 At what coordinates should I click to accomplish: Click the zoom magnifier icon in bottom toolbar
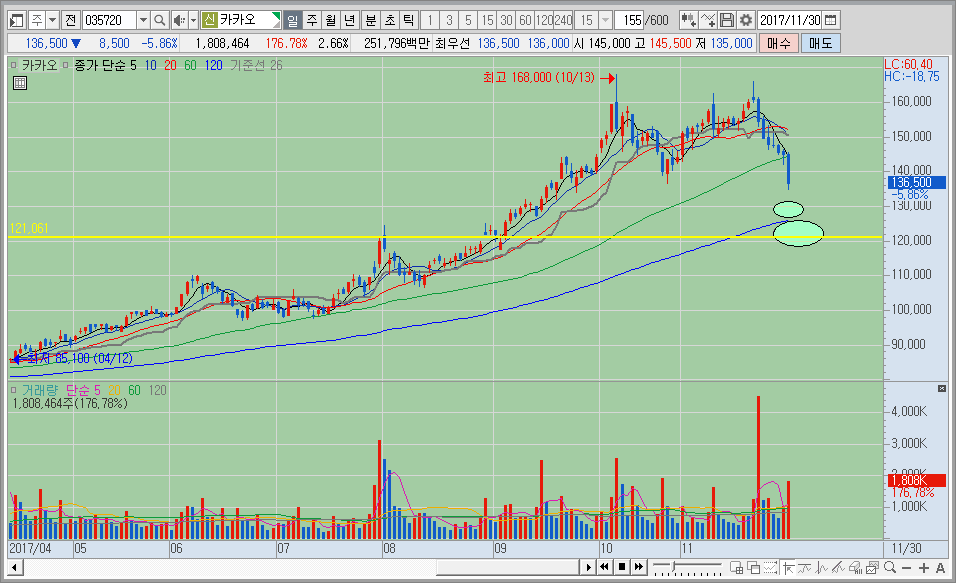[x=890, y=568]
